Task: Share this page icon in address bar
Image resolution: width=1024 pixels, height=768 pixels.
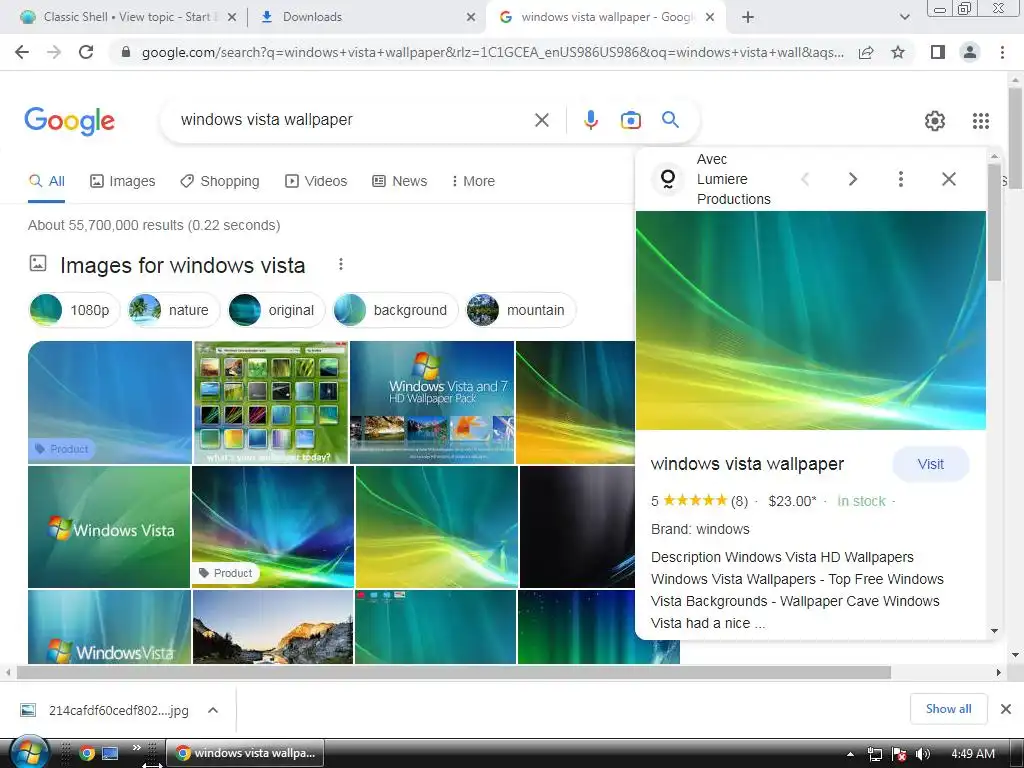Action: [866, 52]
